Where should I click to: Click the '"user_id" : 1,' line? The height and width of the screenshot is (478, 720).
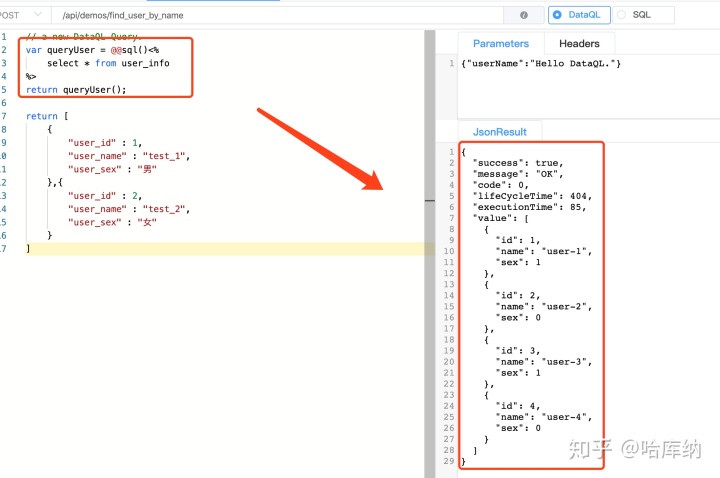tap(105, 143)
